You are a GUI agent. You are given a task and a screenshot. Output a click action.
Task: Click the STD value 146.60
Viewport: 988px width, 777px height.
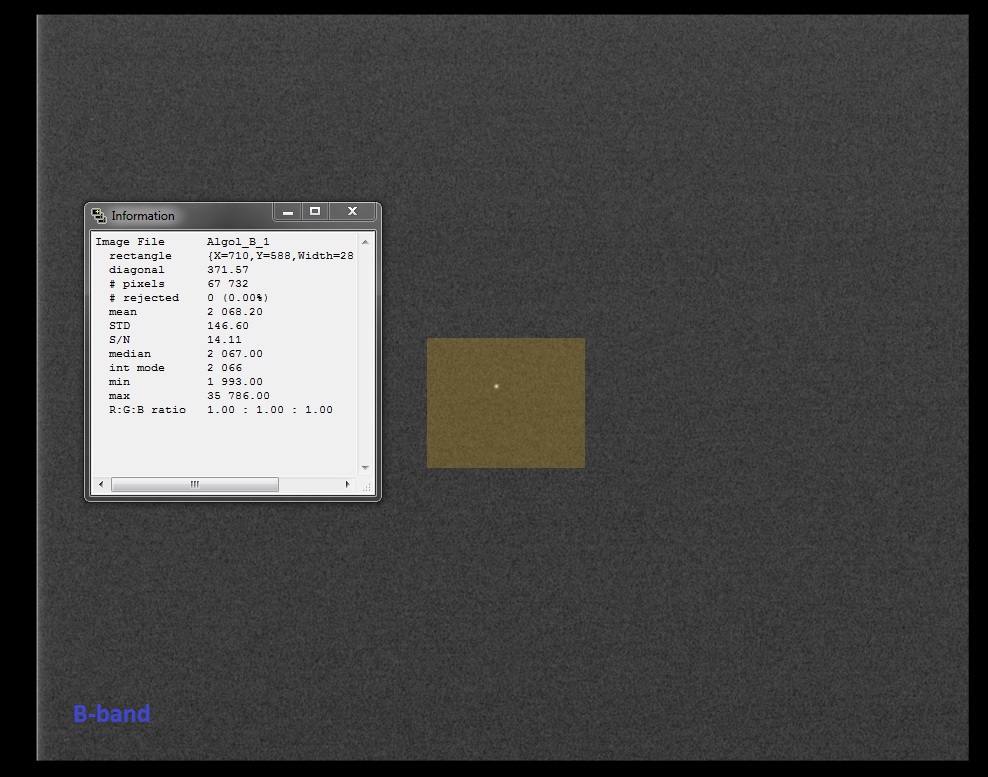228,326
